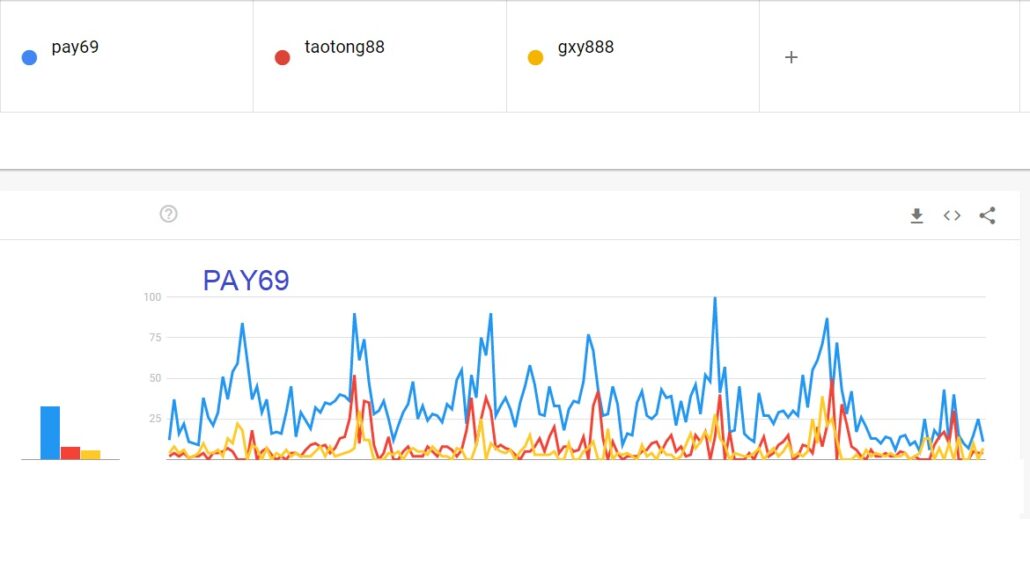Edit the pay69 search term

pos(75,47)
